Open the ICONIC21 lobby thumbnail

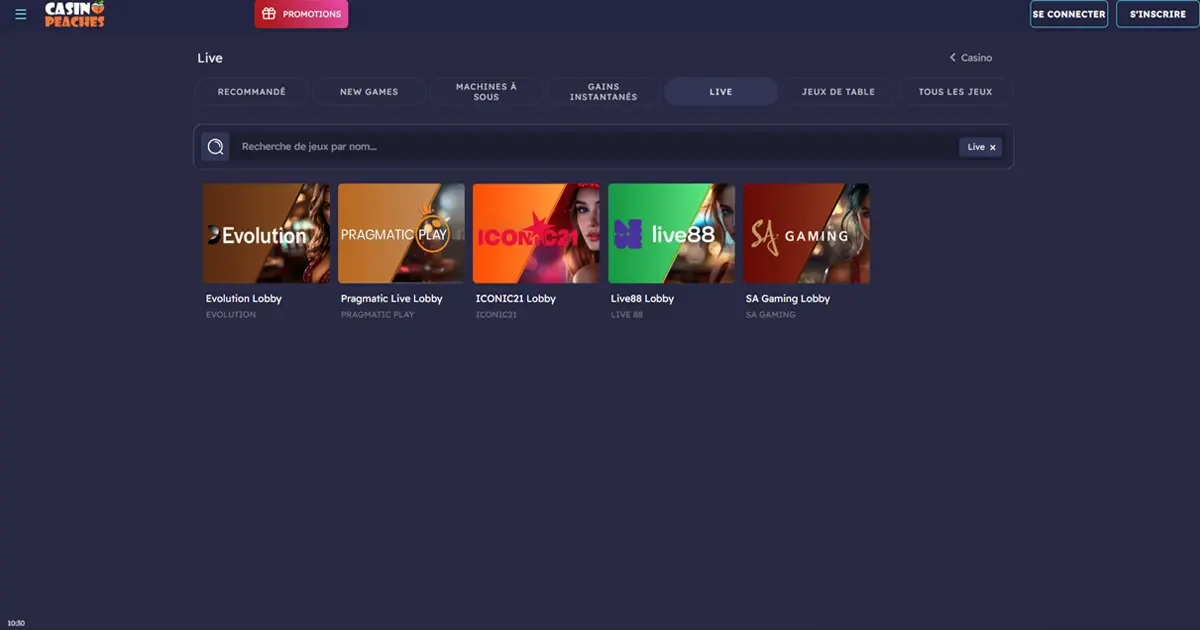pyautogui.click(x=536, y=233)
